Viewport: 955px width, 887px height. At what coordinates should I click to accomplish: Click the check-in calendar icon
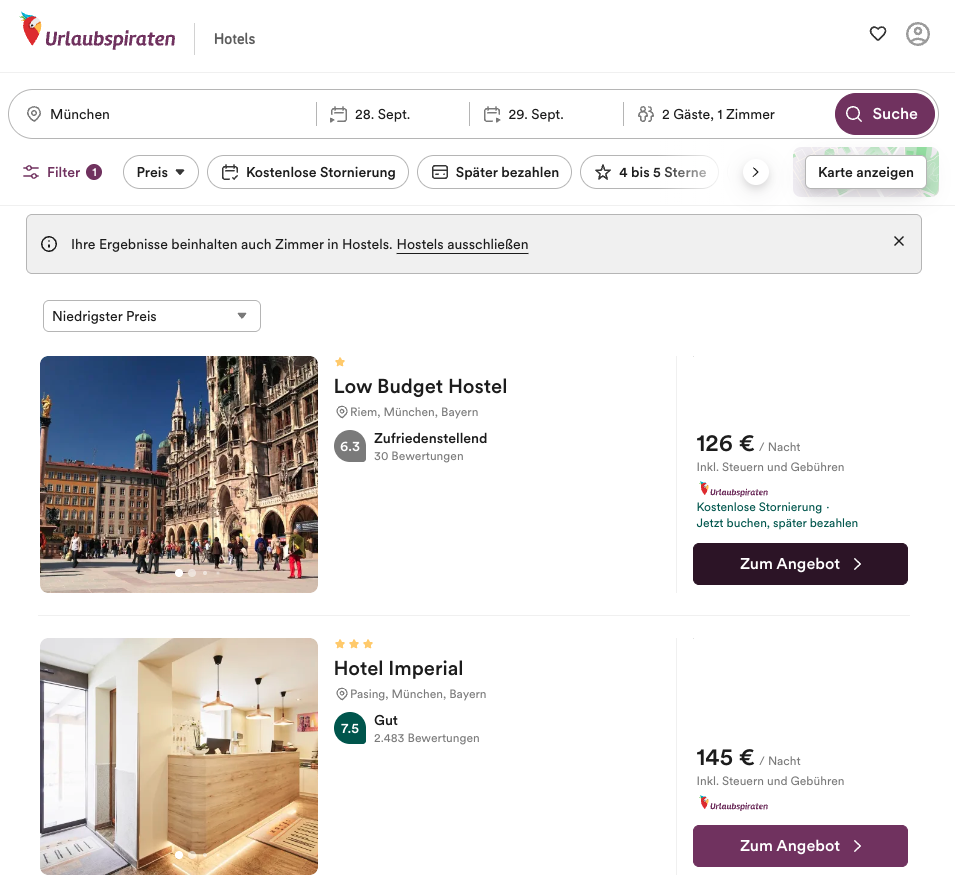[338, 114]
